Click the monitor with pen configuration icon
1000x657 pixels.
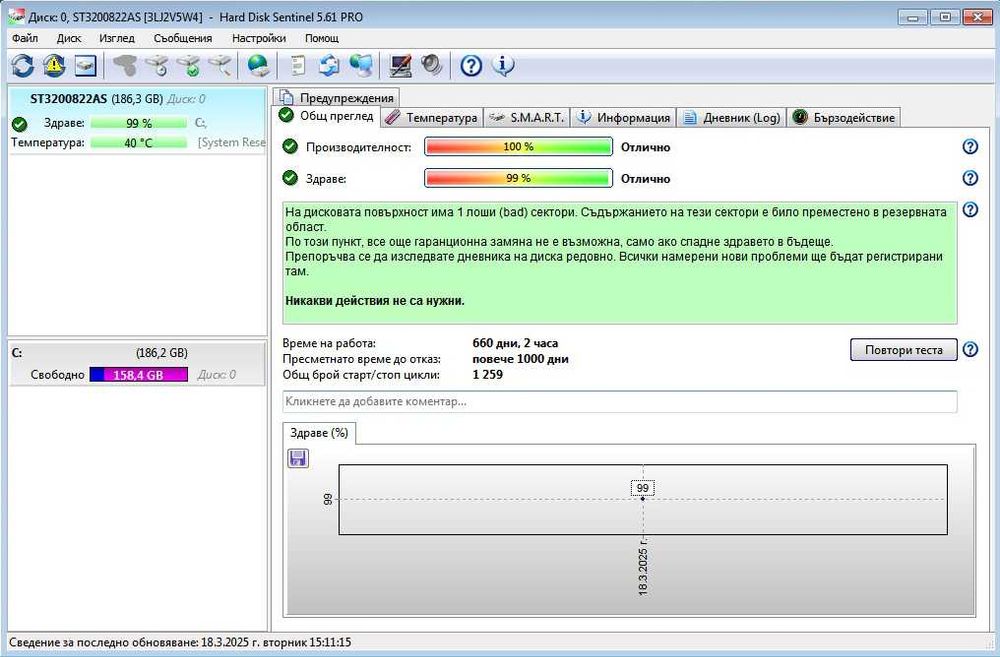[x=401, y=65]
